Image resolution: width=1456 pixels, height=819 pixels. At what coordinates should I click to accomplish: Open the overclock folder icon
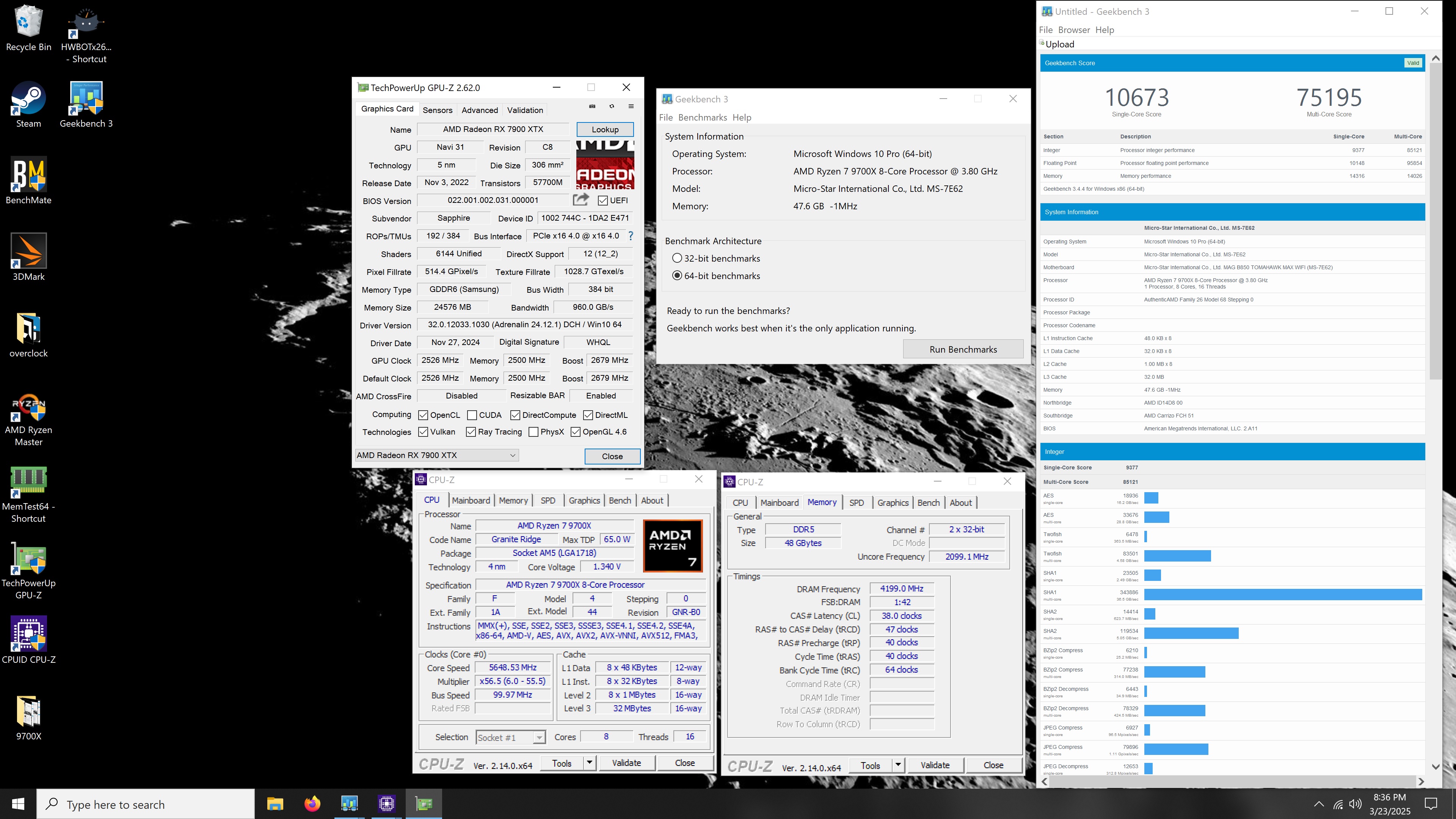click(28, 334)
